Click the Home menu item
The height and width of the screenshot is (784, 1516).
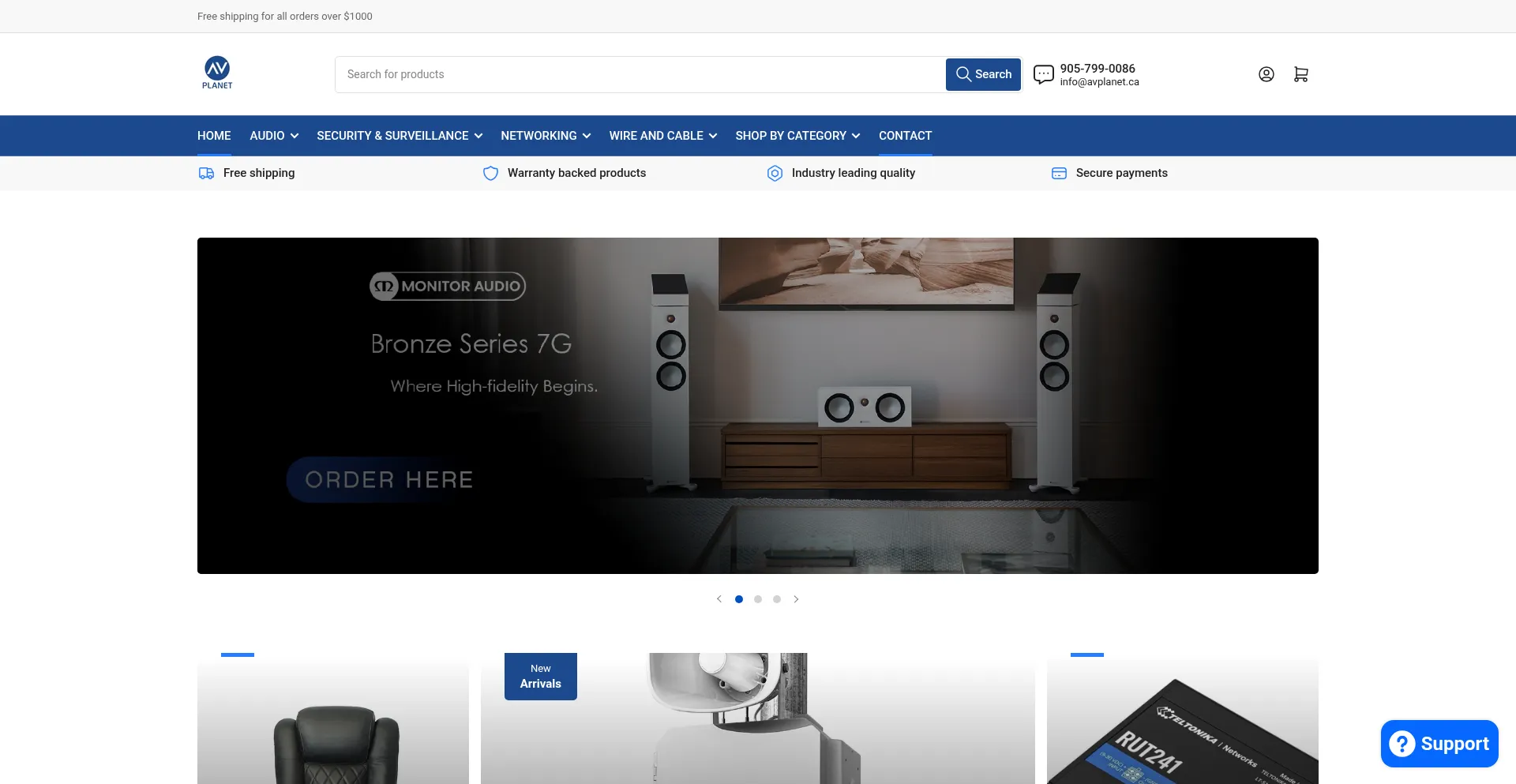(x=214, y=136)
